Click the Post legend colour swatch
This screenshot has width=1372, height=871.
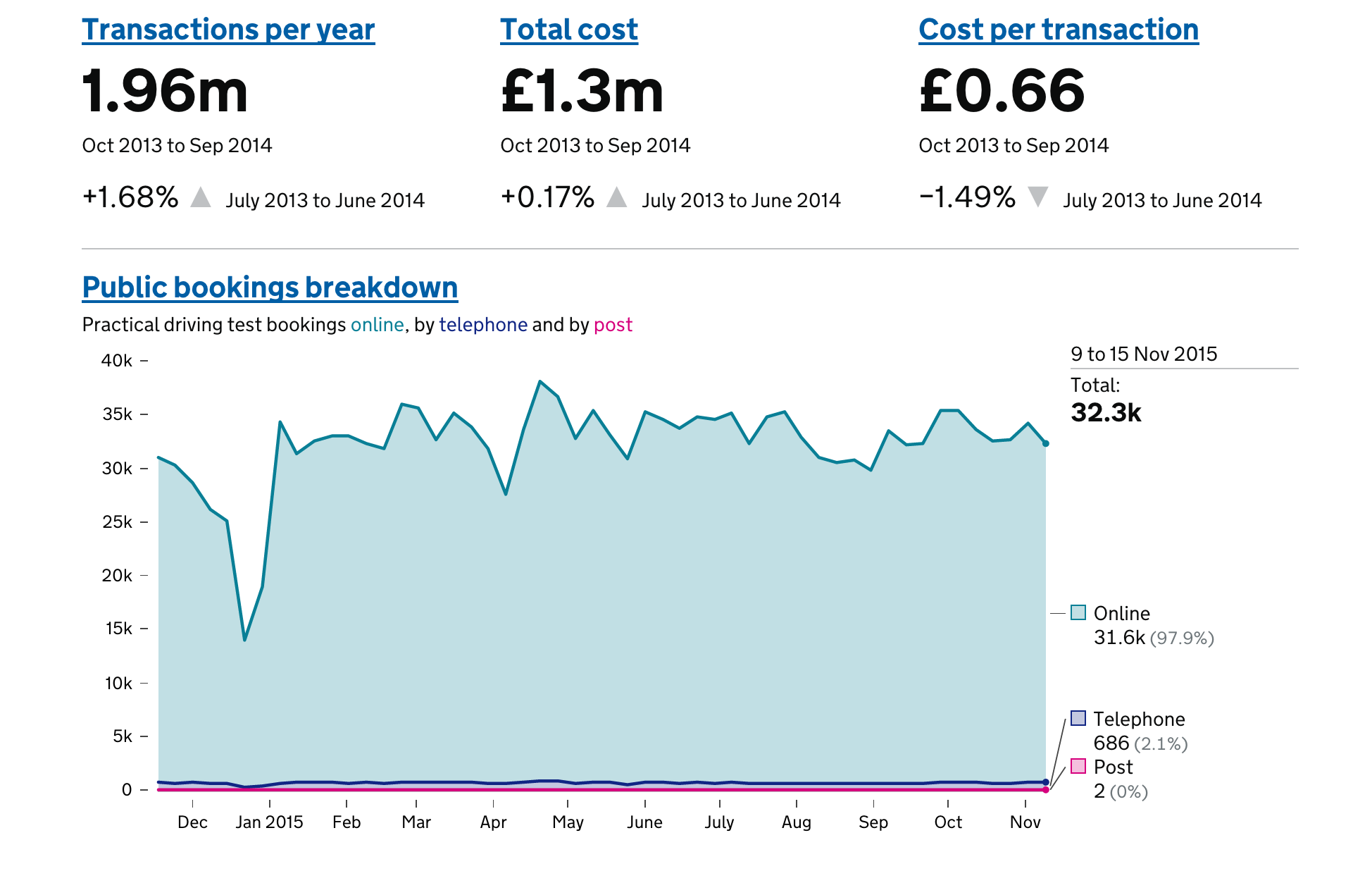[x=1078, y=766]
